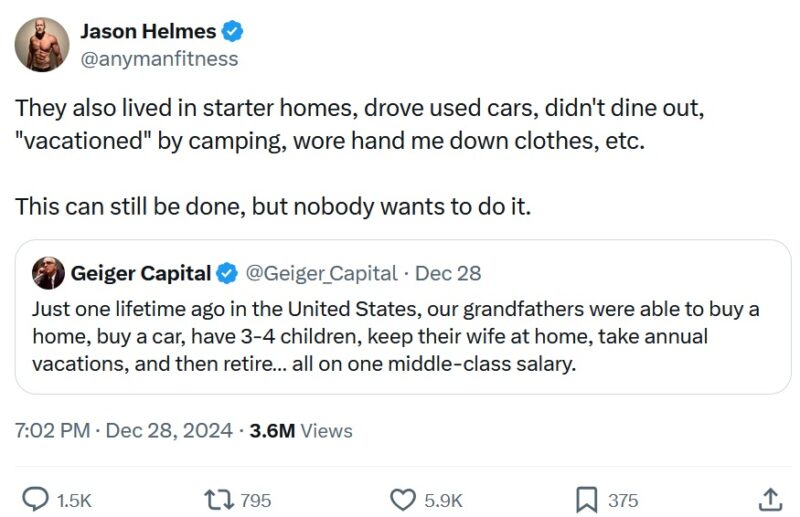Open the @anymanfitness handle link
Screen dimensions: 800x517
click(158, 59)
